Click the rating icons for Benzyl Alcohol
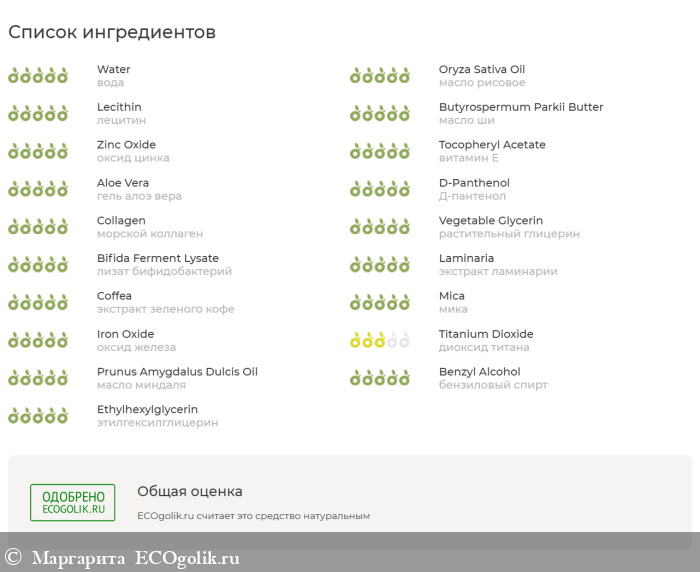This screenshot has height=572, width=700. click(380, 378)
